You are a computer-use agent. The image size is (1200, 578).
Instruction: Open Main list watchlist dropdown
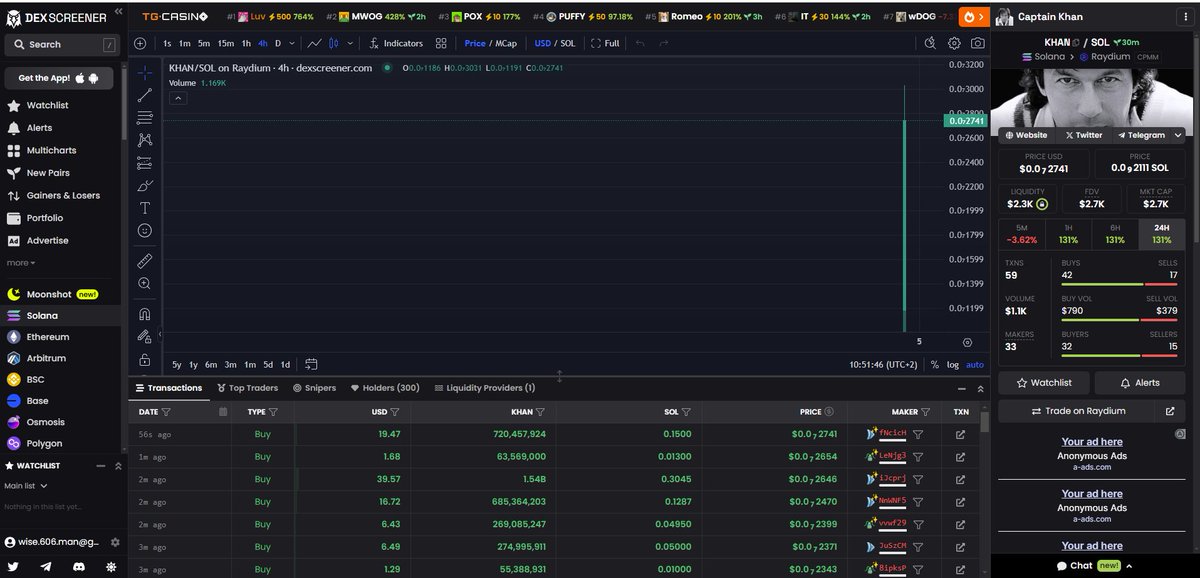pos(27,486)
